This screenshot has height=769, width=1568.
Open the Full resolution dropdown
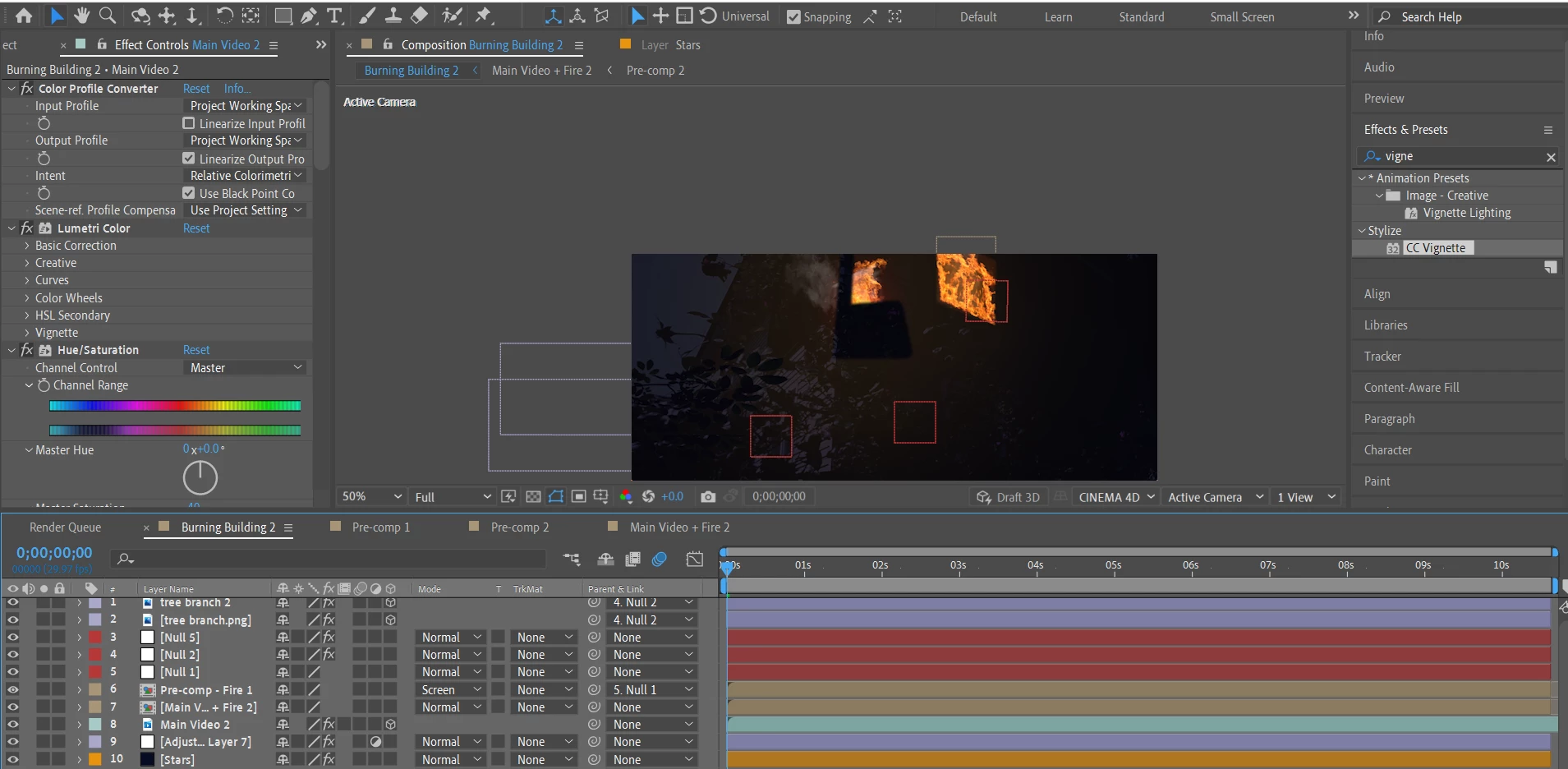click(x=453, y=496)
